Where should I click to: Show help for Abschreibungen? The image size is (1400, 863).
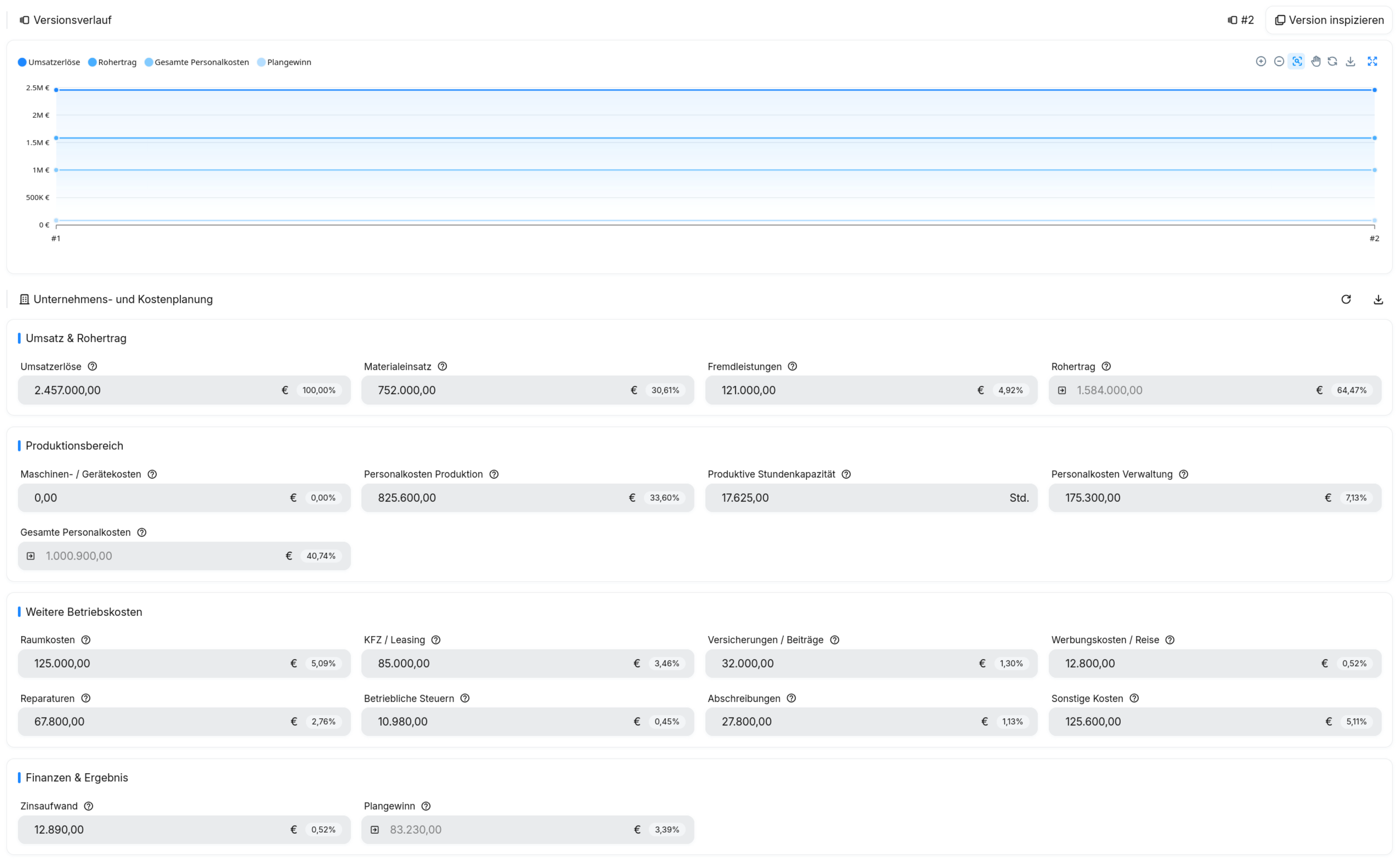[791, 698]
